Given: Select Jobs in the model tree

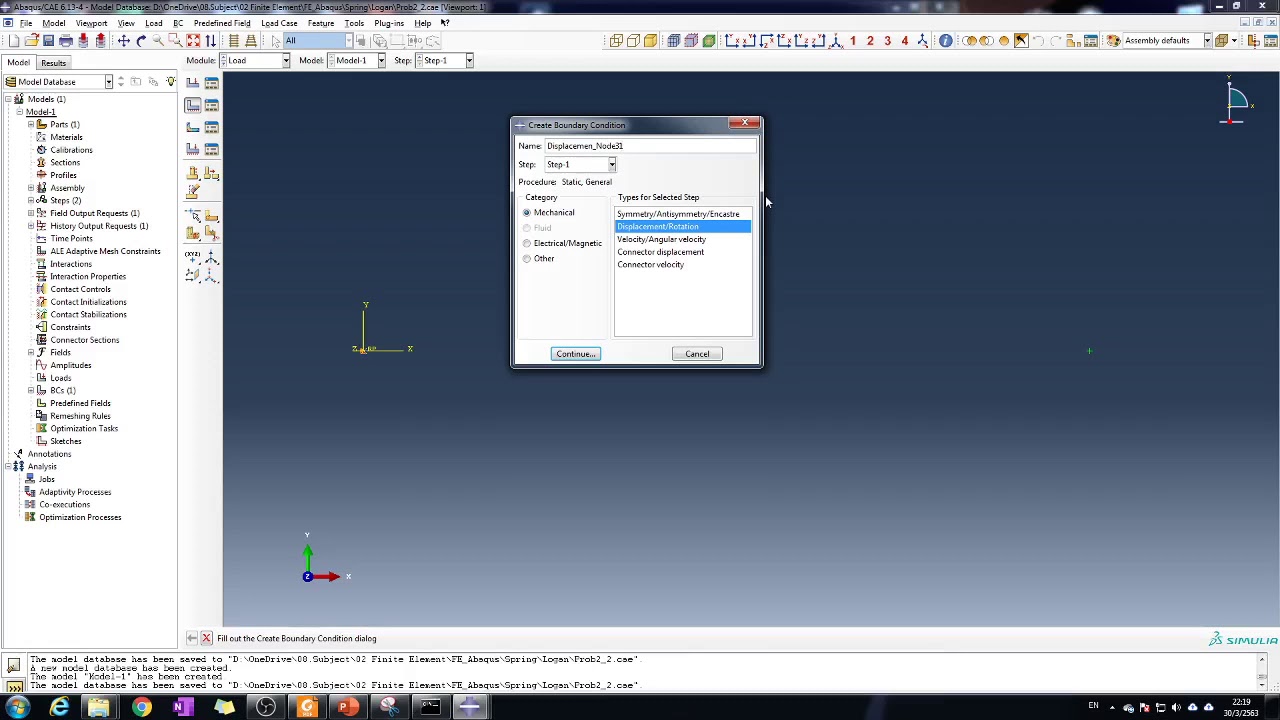Looking at the screenshot, I should 46,479.
